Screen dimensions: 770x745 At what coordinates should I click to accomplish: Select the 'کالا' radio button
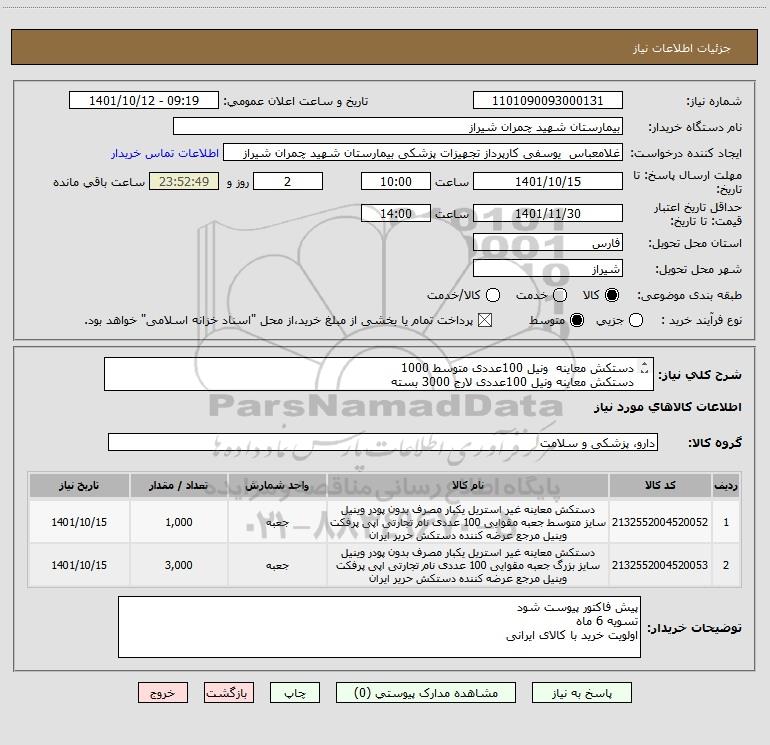point(612,295)
